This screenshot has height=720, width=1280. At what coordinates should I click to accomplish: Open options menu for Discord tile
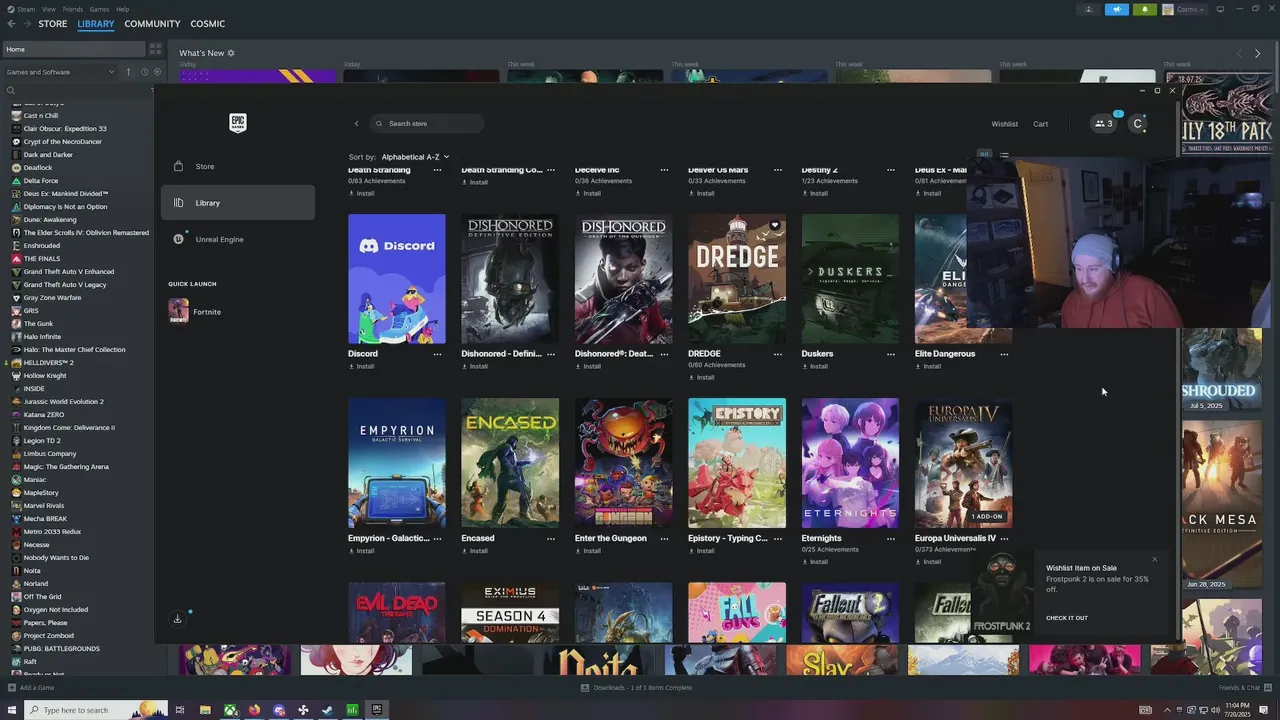coord(437,354)
